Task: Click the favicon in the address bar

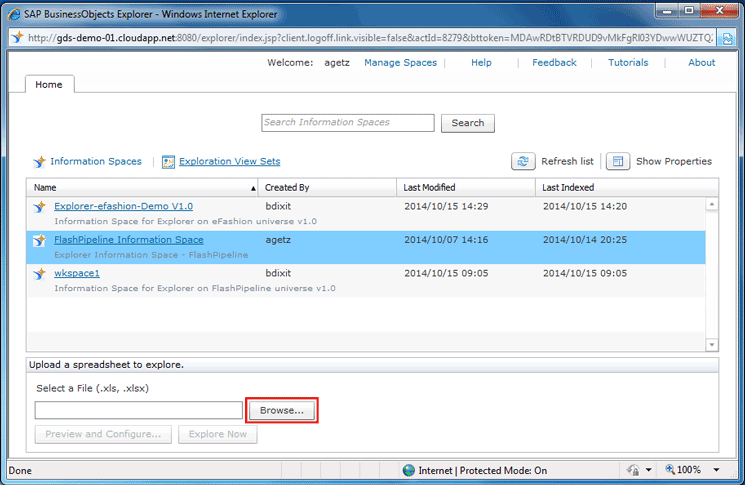Action: click(18, 38)
